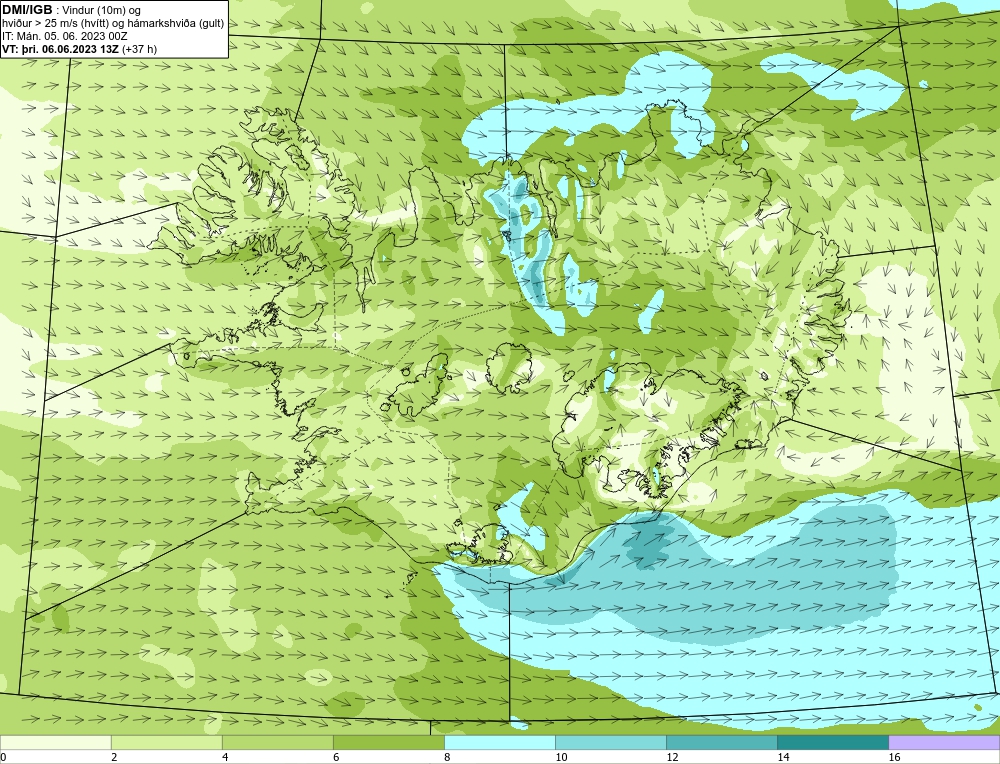Click the 2–4 m/s light green legend swatch

coord(166,742)
